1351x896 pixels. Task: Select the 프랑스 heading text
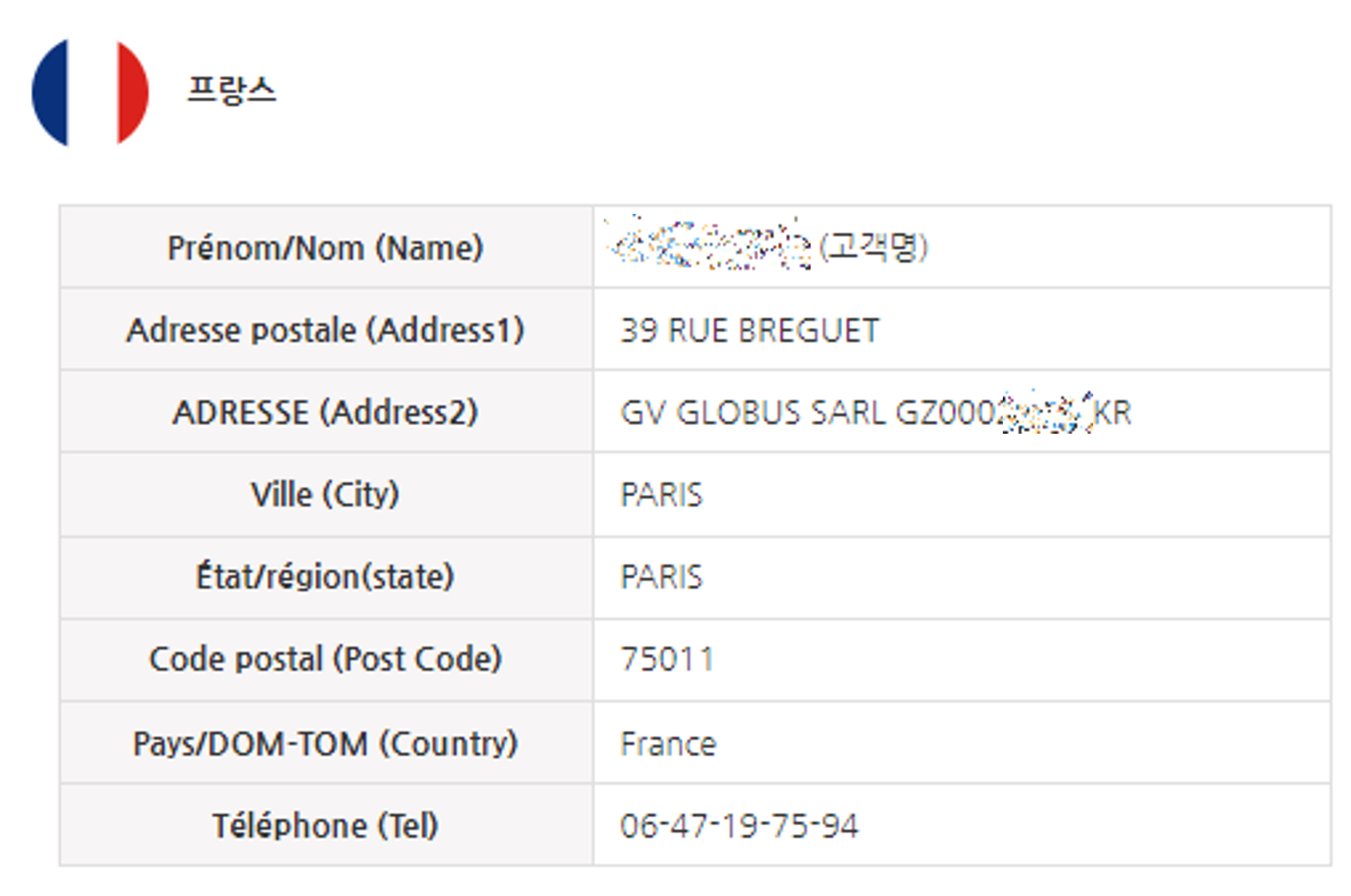tap(232, 91)
